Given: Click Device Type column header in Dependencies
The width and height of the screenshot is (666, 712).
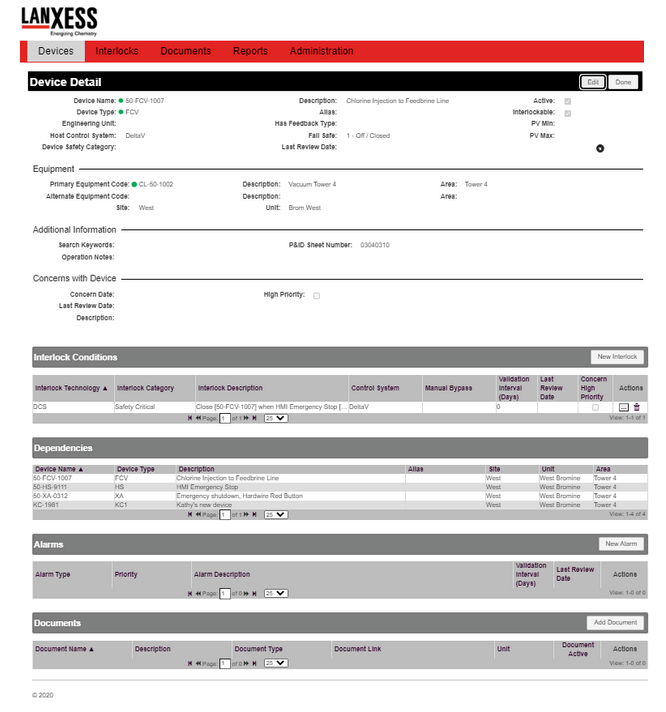Looking at the screenshot, I should tap(135, 469).
